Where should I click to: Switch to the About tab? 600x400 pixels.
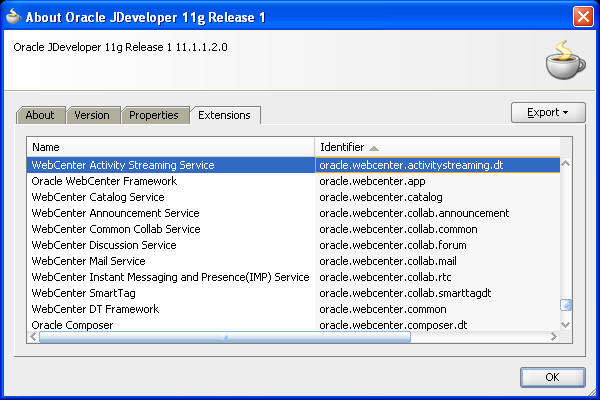(x=40, y=115)
